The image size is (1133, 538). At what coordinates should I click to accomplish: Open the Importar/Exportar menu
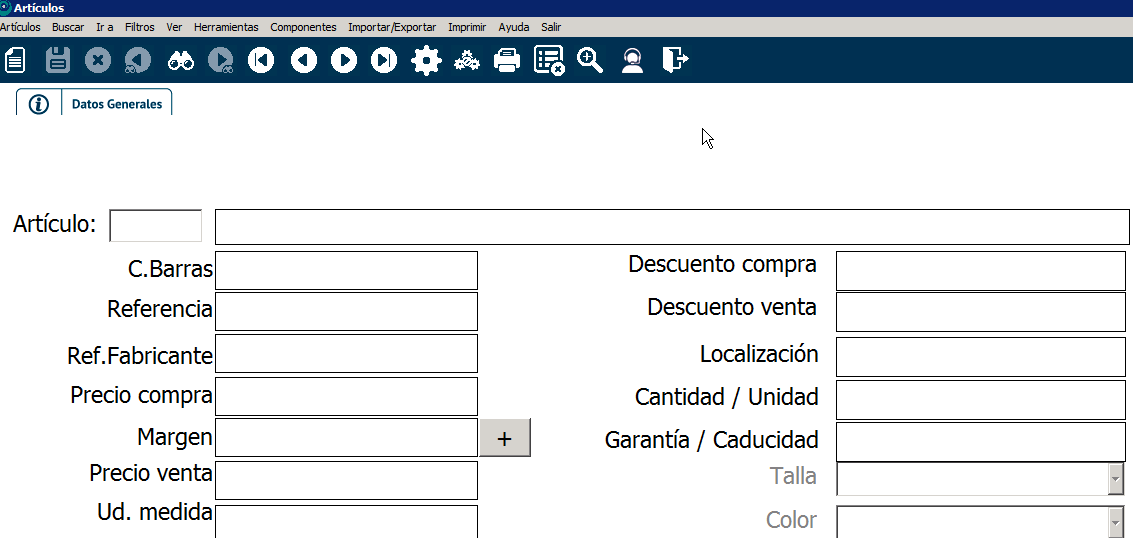point(392,27)
